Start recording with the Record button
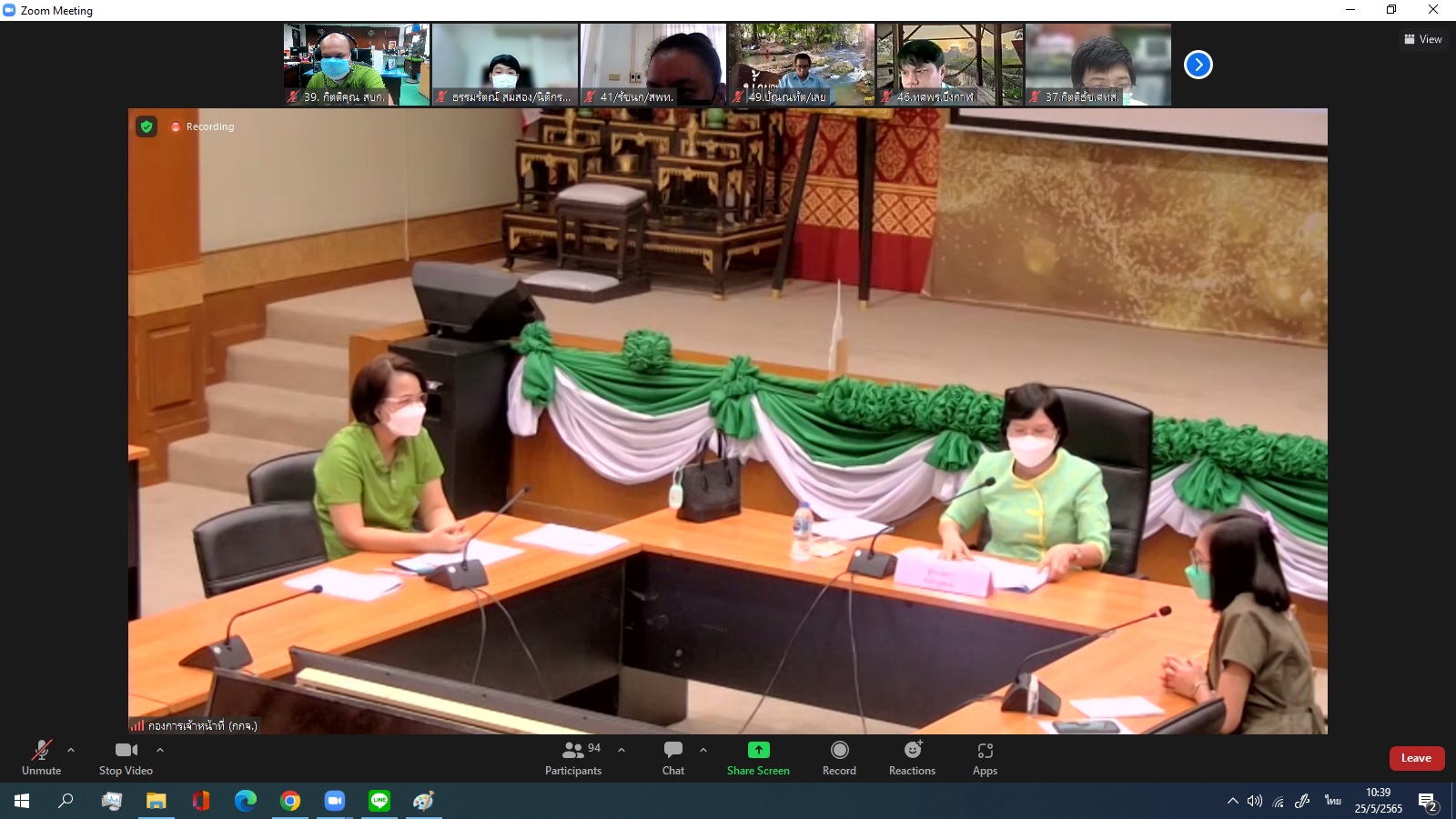The image size is (1456, 819). [839, 757]
